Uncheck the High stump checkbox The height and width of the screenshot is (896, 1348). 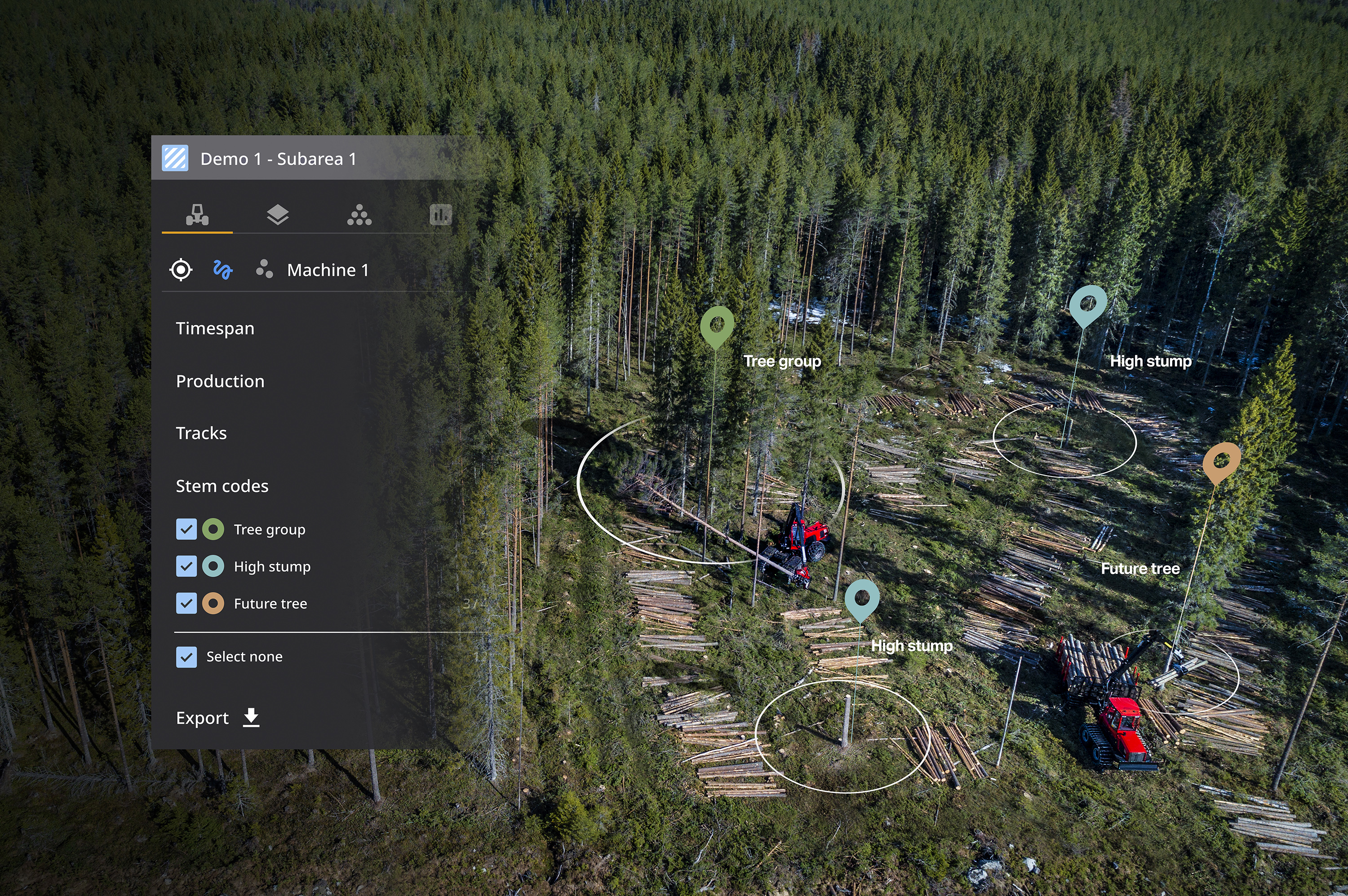(x=186, y=566)
